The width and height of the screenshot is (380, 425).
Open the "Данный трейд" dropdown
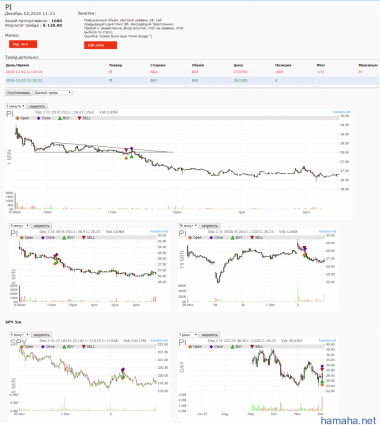click(x=53, y=93)
